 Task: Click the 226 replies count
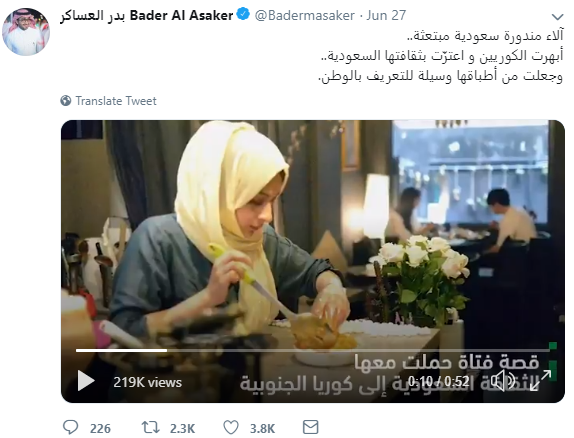100,428
